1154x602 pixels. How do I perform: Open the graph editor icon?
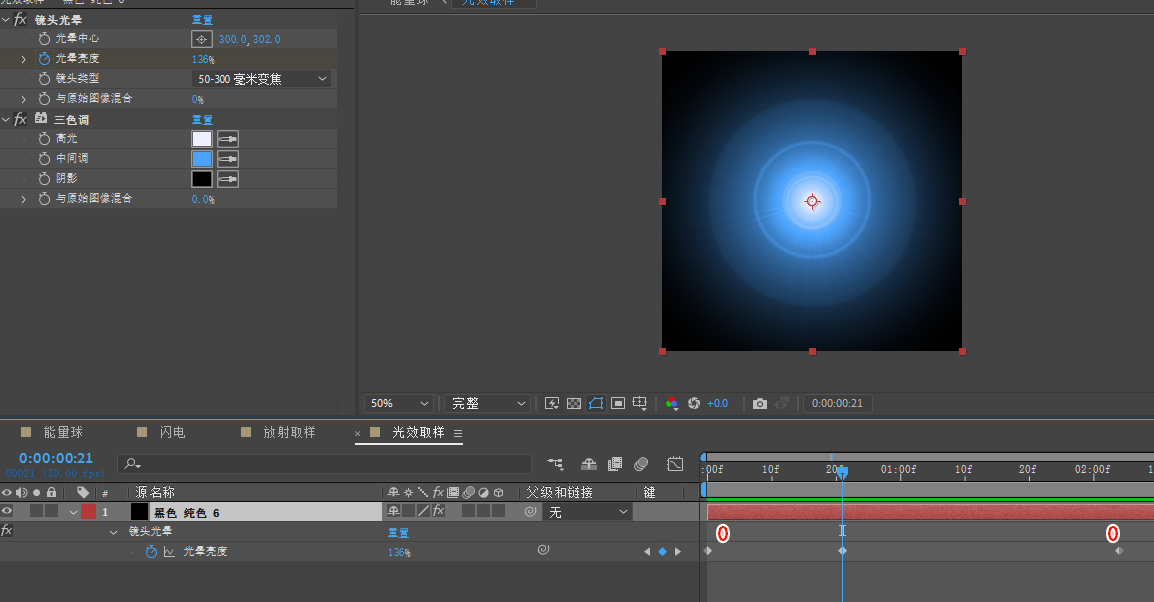(x=675, y=464)
